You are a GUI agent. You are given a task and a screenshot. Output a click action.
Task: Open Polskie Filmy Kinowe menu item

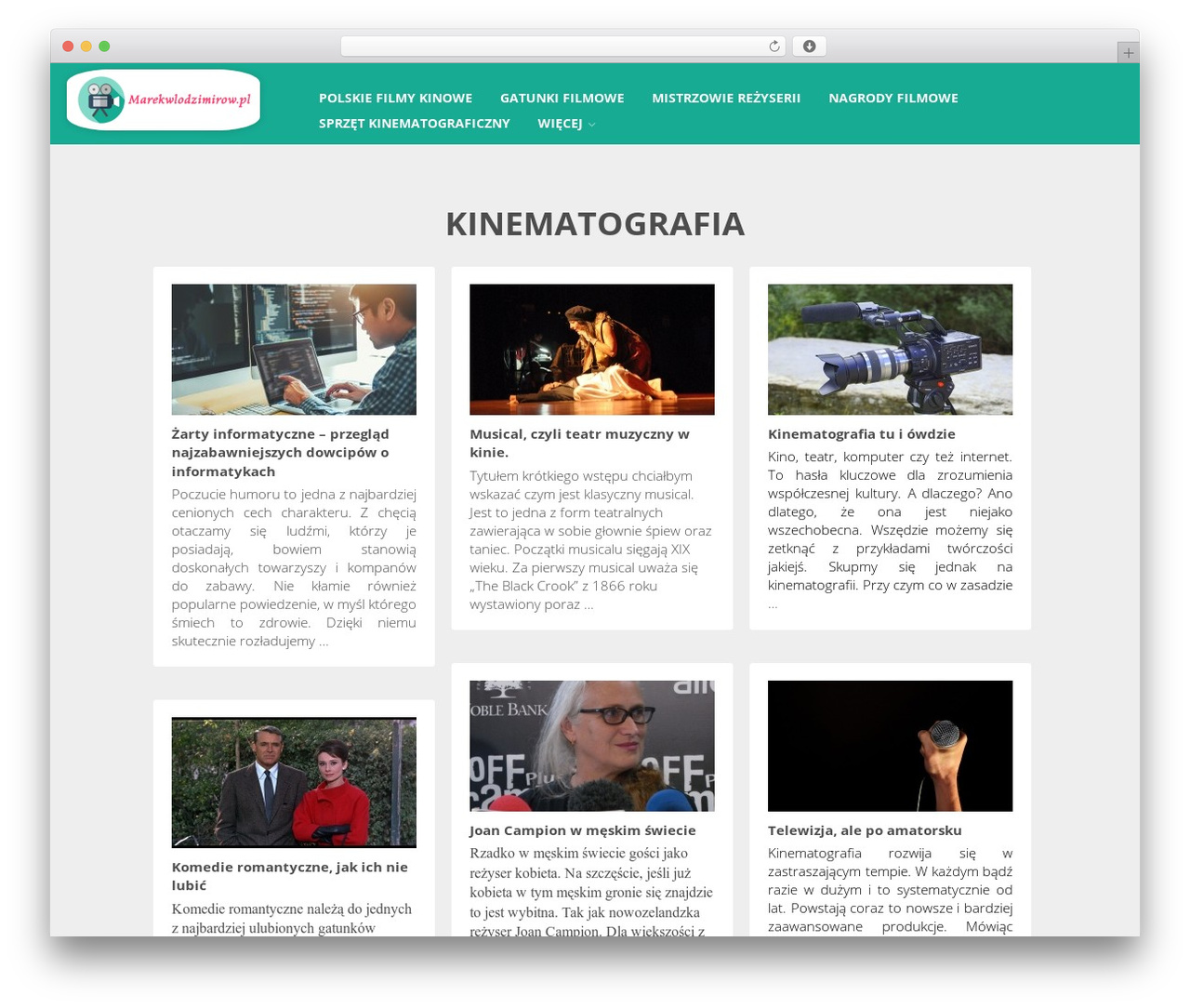click(395, 99)
